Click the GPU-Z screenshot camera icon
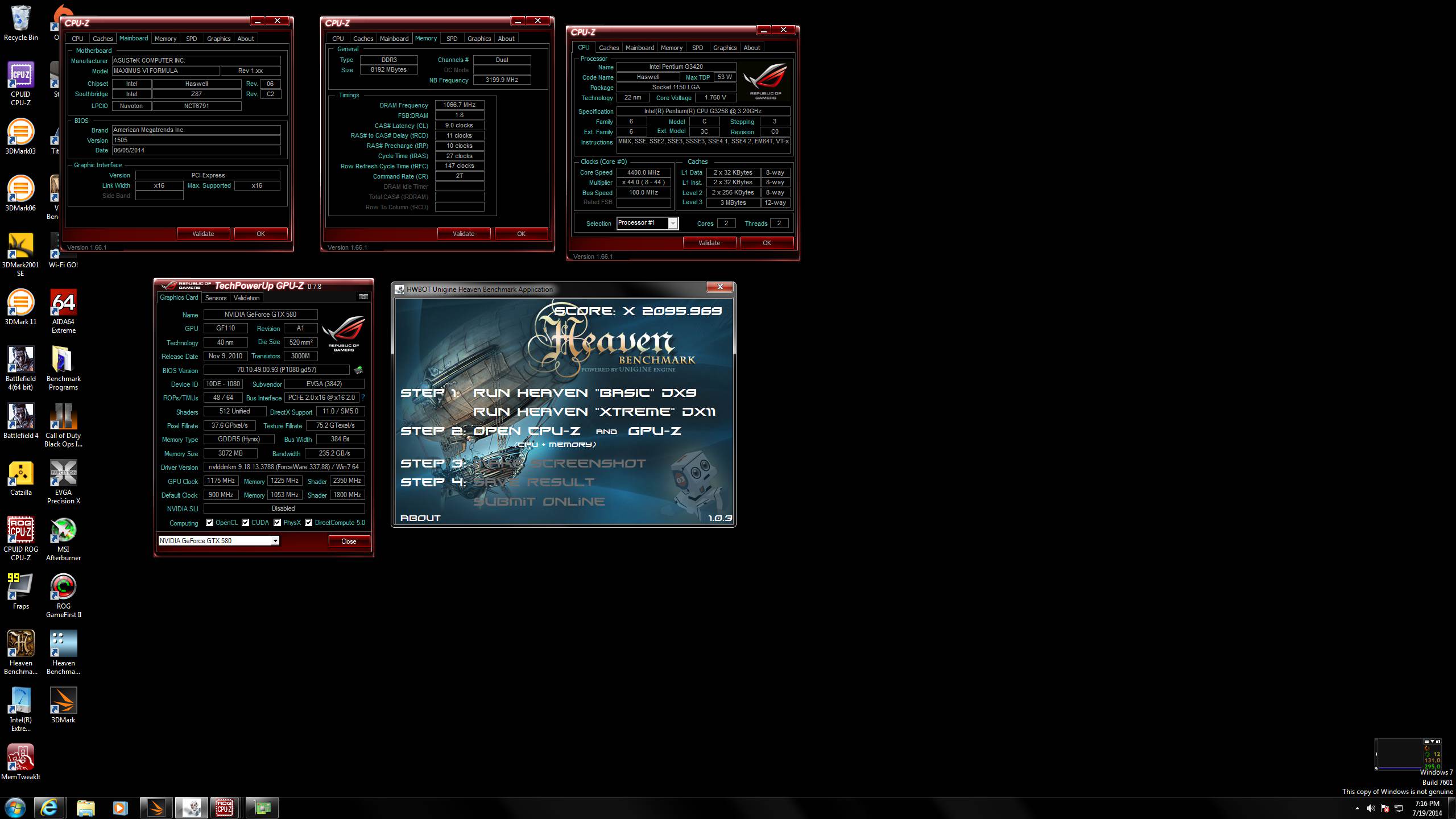 [x=363, y=297]
